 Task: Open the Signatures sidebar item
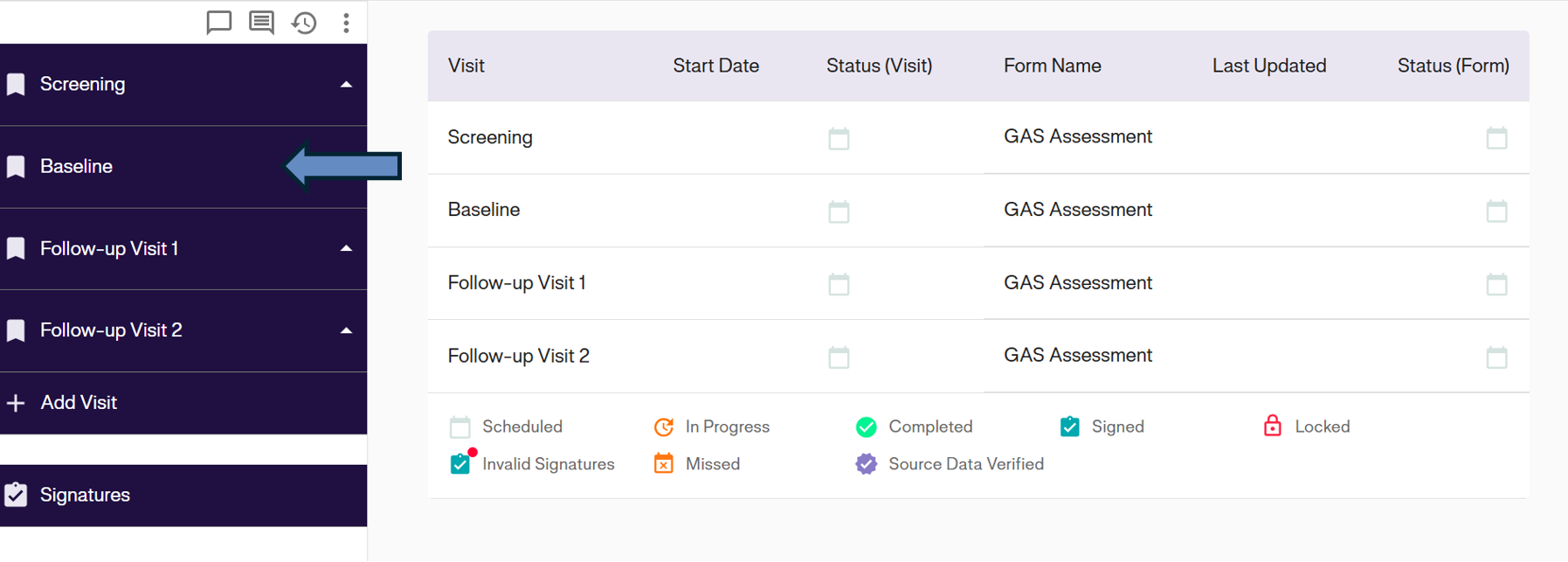click(x=85, y=495)
